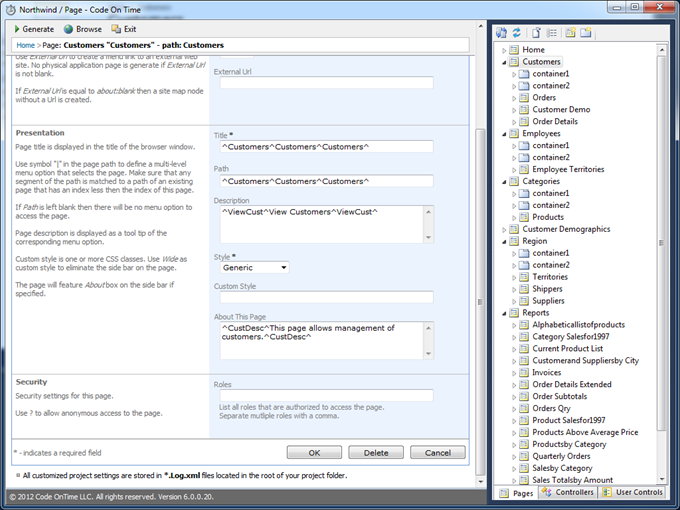
Task: Click in the Custom Style field
Action: coord(327,297)
